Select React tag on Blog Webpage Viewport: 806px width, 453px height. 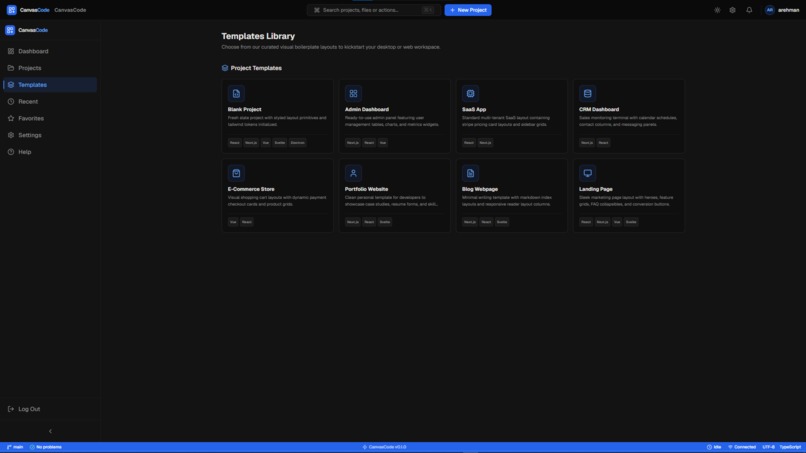pos(486,222)
